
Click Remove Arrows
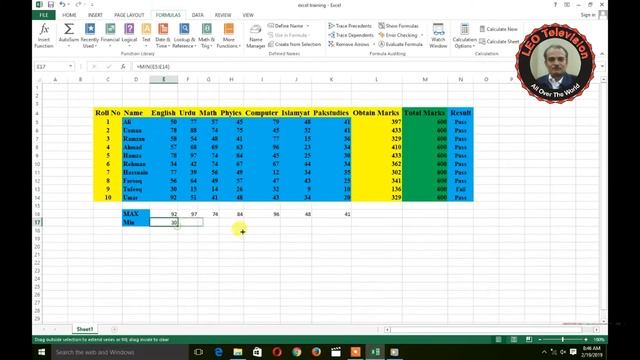point(349,44)
